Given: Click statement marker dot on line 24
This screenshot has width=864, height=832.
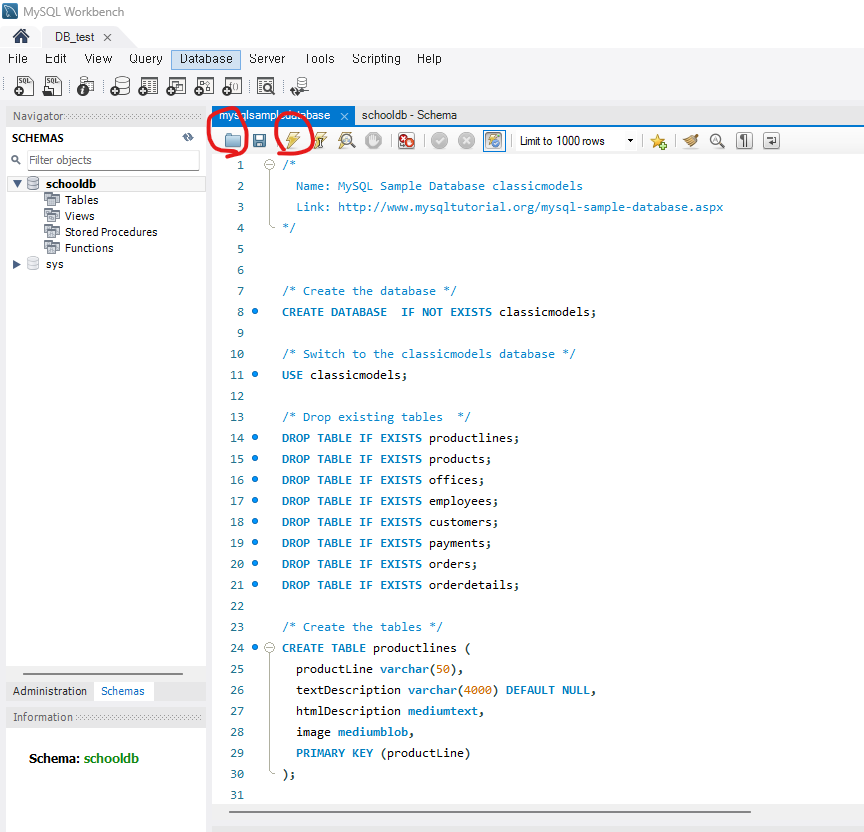Looking at the screenshot, I should pyautogui.click(x=255, y=647).
